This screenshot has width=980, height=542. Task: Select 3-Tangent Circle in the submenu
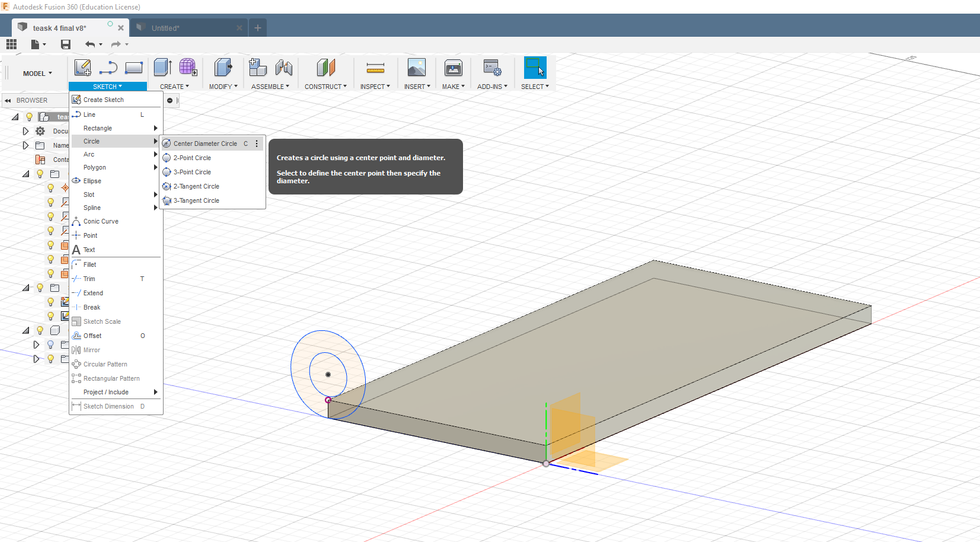pyautogui.click(x=196, y=201)
